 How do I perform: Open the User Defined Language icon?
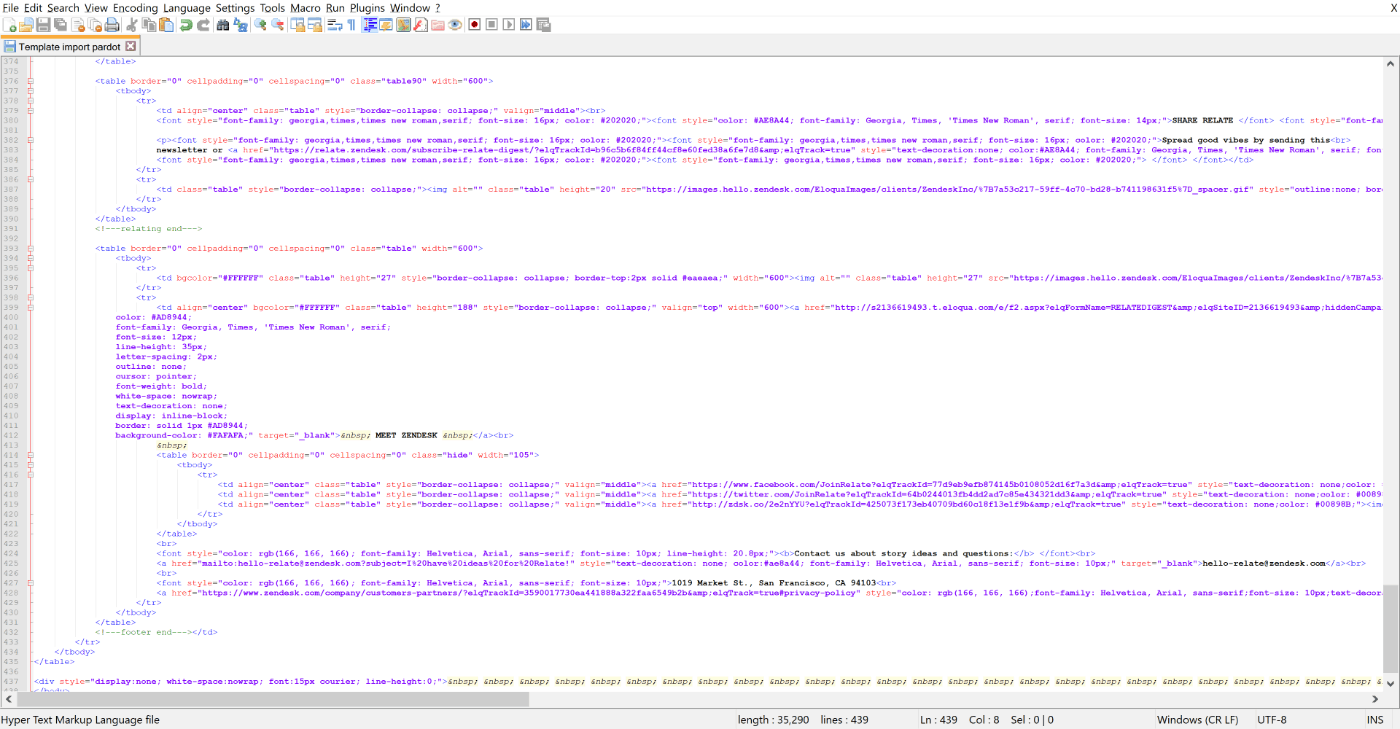[386, 24]
